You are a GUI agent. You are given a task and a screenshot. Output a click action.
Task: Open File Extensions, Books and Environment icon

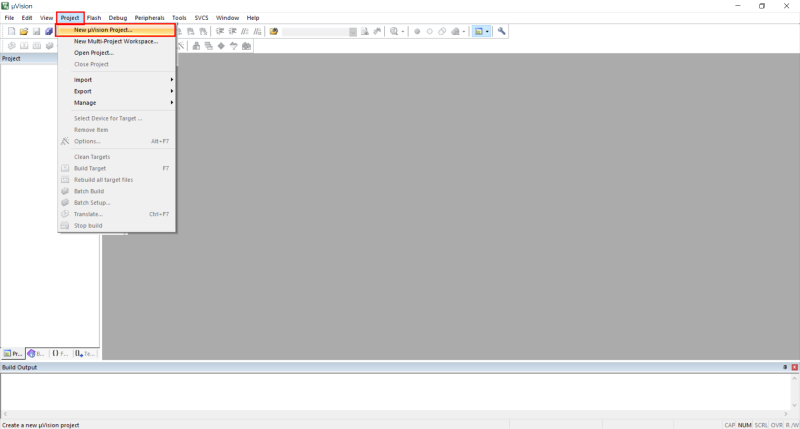(196, 46)
